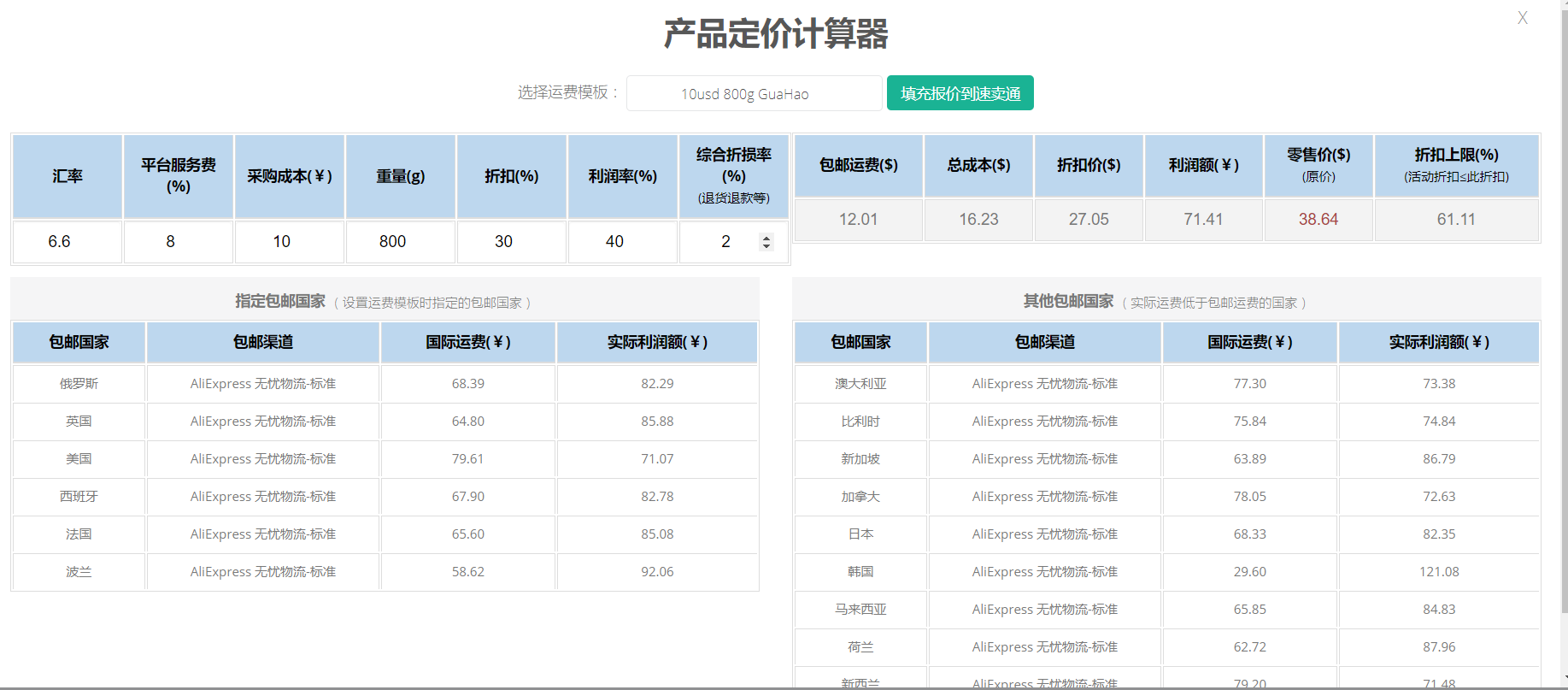Click the 法国 actual profit 85.08
1568x690 pixels.
(x=657, y=534)
